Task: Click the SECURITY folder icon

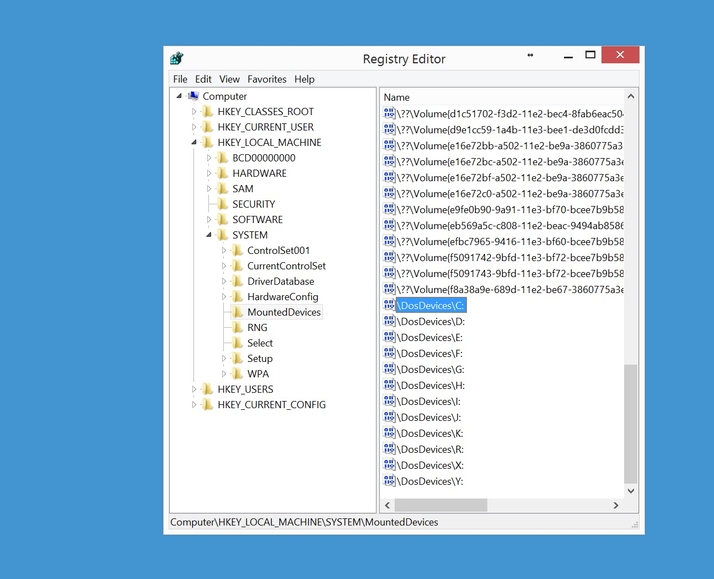Action: [223, 204]
